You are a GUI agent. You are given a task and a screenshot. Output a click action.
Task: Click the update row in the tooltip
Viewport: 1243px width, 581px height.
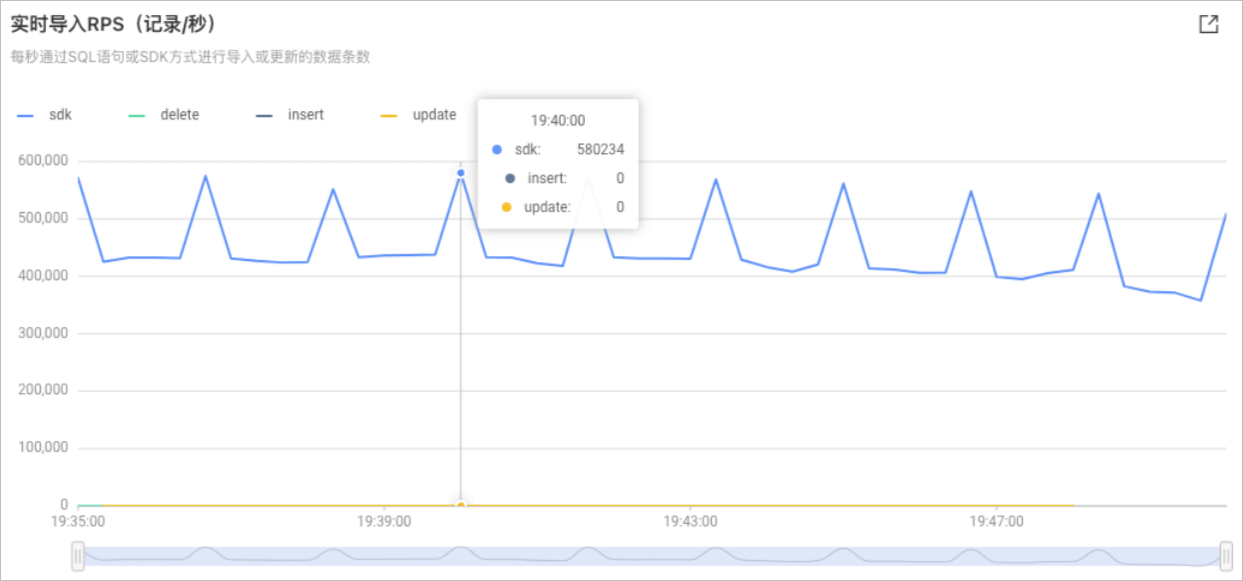click(x=558, y=207)
